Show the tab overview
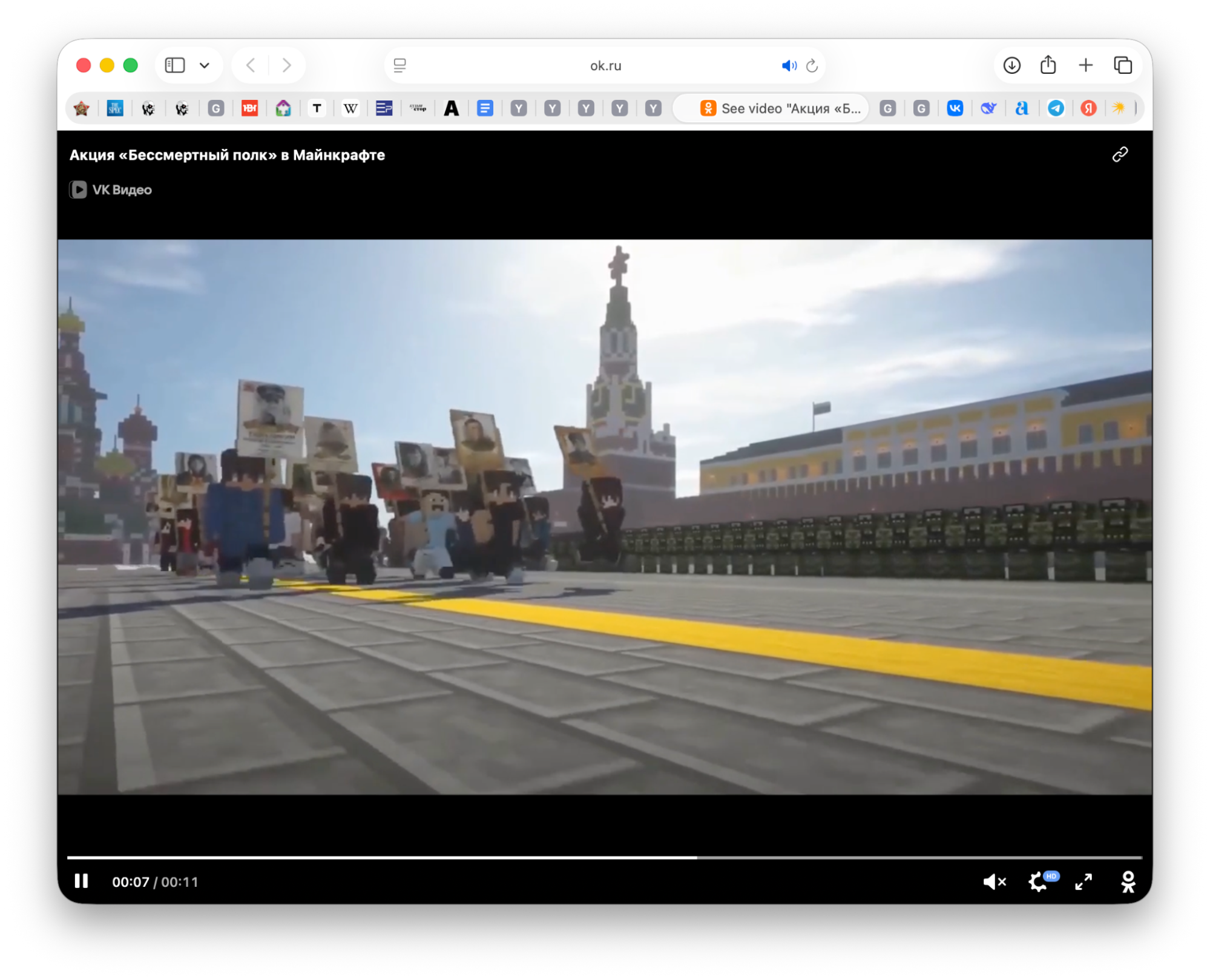 click(x=1123, y=65)
